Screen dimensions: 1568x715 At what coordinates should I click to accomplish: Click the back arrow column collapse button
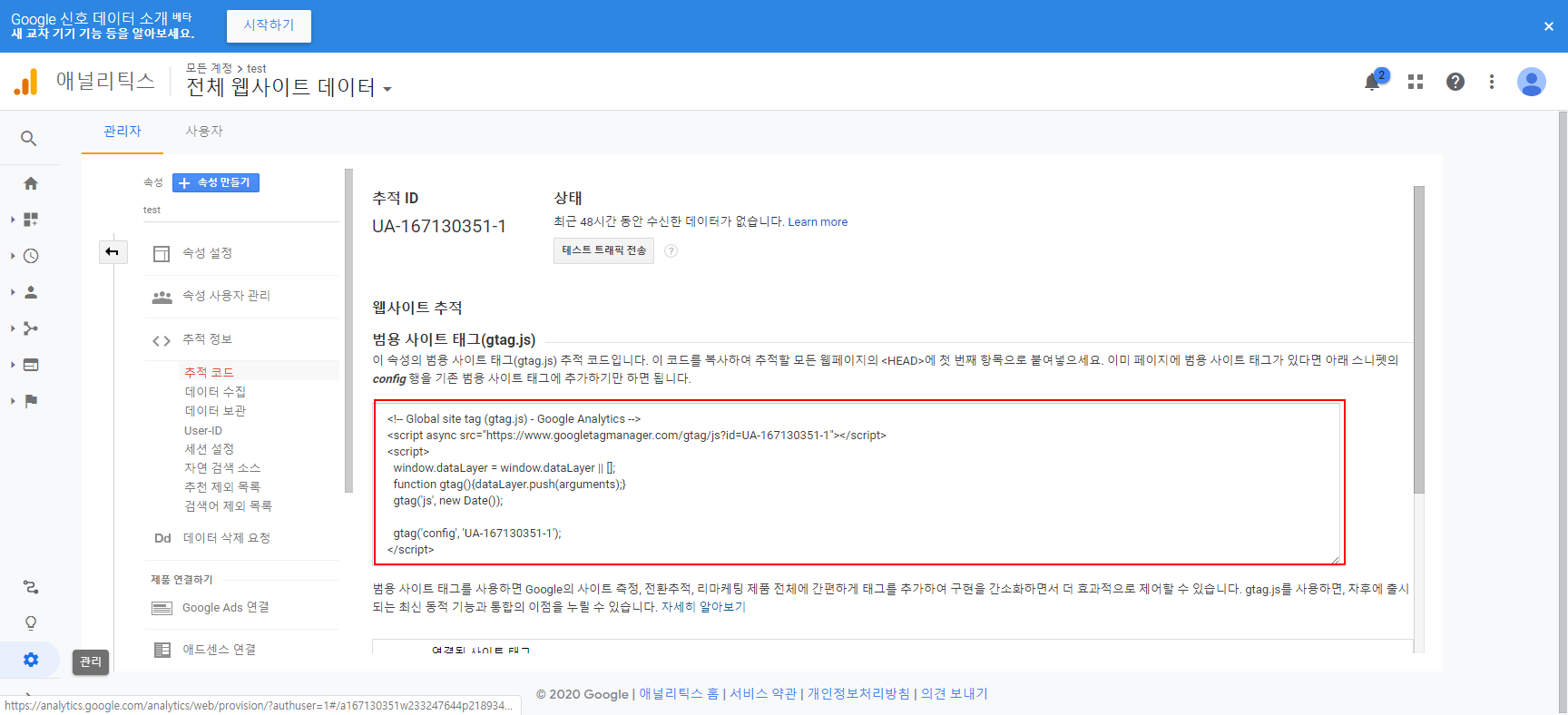(113, 251)
